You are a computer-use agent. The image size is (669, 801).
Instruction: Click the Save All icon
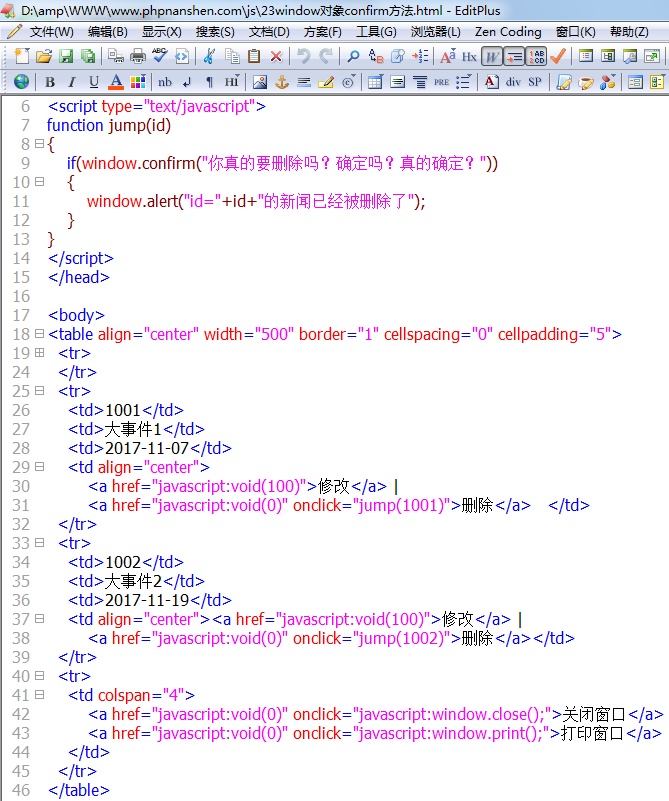(x=88, y=56)
